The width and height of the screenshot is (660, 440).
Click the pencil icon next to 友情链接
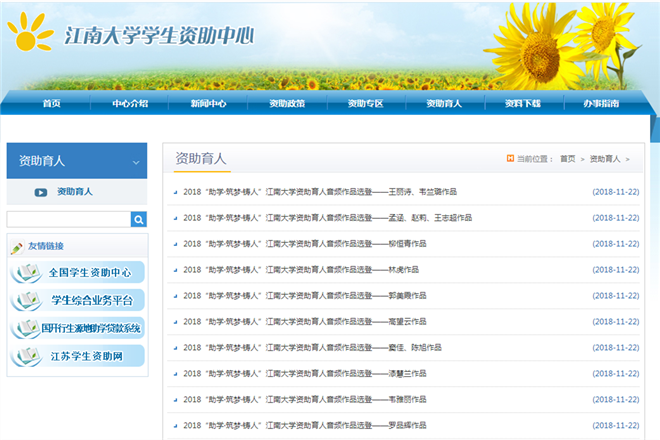(16, 246)
